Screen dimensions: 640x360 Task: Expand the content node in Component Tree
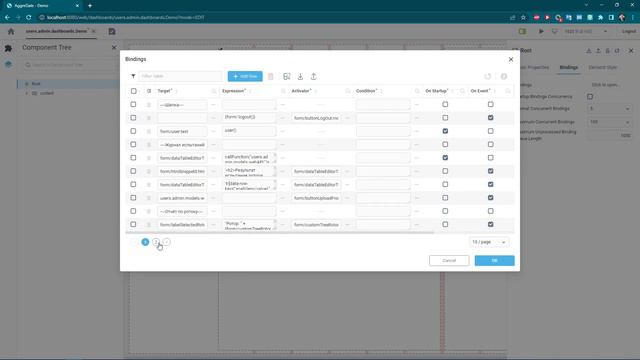pos(27,93)
